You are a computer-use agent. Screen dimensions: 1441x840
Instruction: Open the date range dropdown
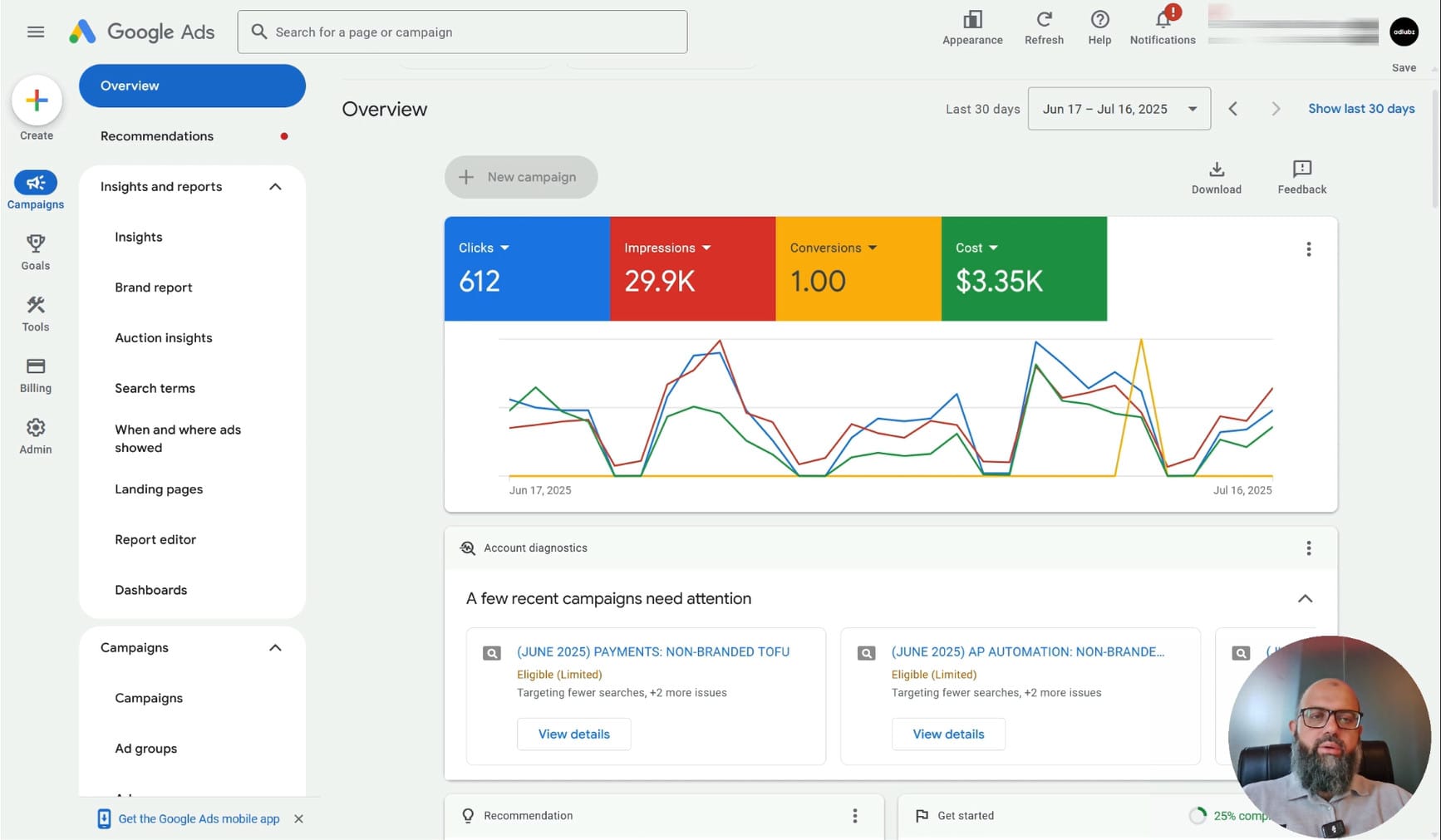click(x=1119, y=109)
